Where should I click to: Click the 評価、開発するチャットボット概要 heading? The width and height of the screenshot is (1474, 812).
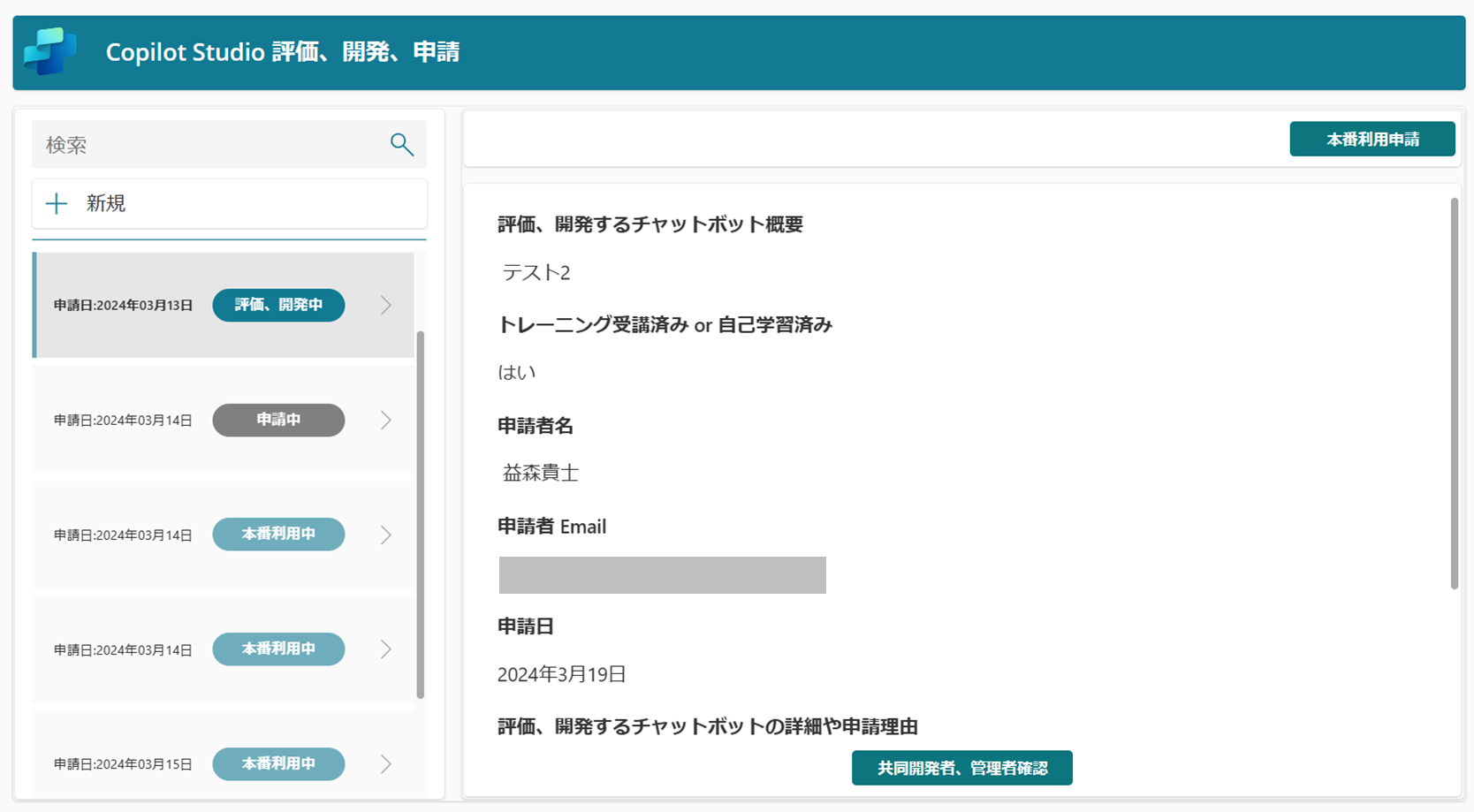(650, 224)
